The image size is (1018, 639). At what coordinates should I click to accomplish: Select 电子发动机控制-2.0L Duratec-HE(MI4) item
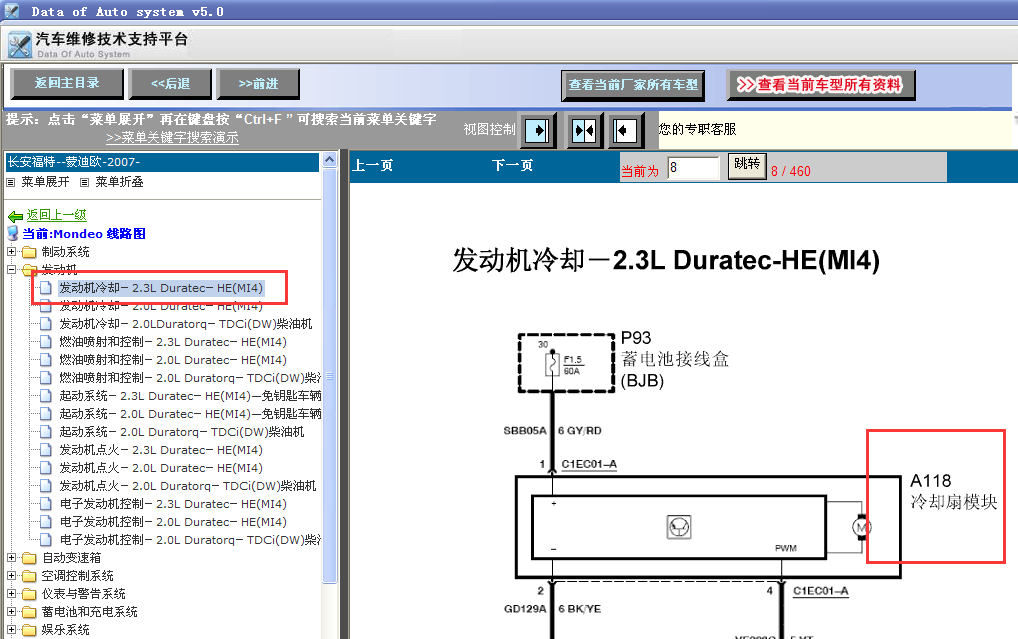tap(173, 522)
